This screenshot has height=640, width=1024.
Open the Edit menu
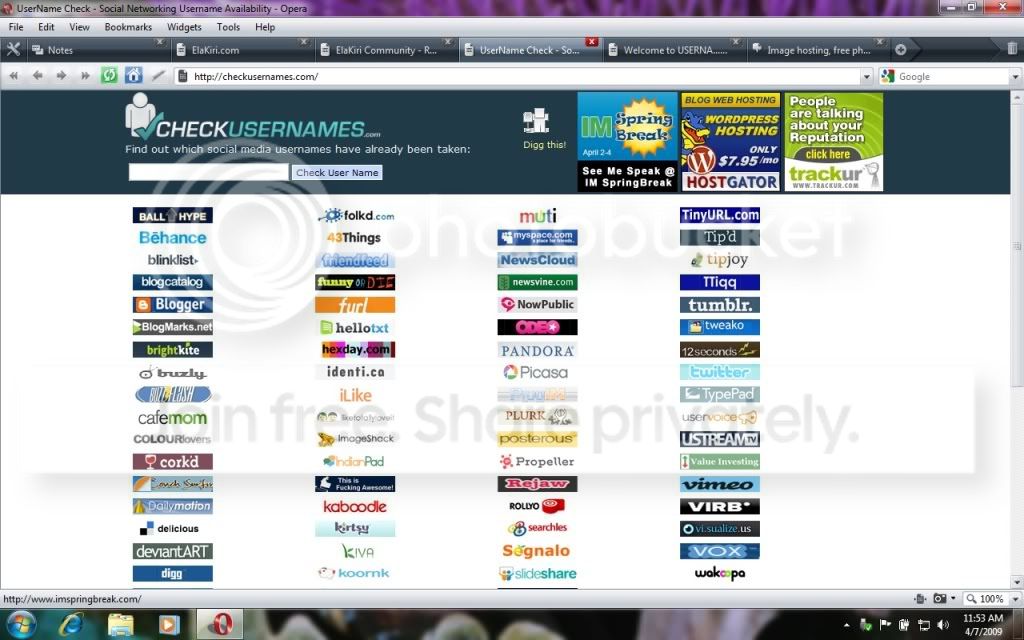coord(46,27)
